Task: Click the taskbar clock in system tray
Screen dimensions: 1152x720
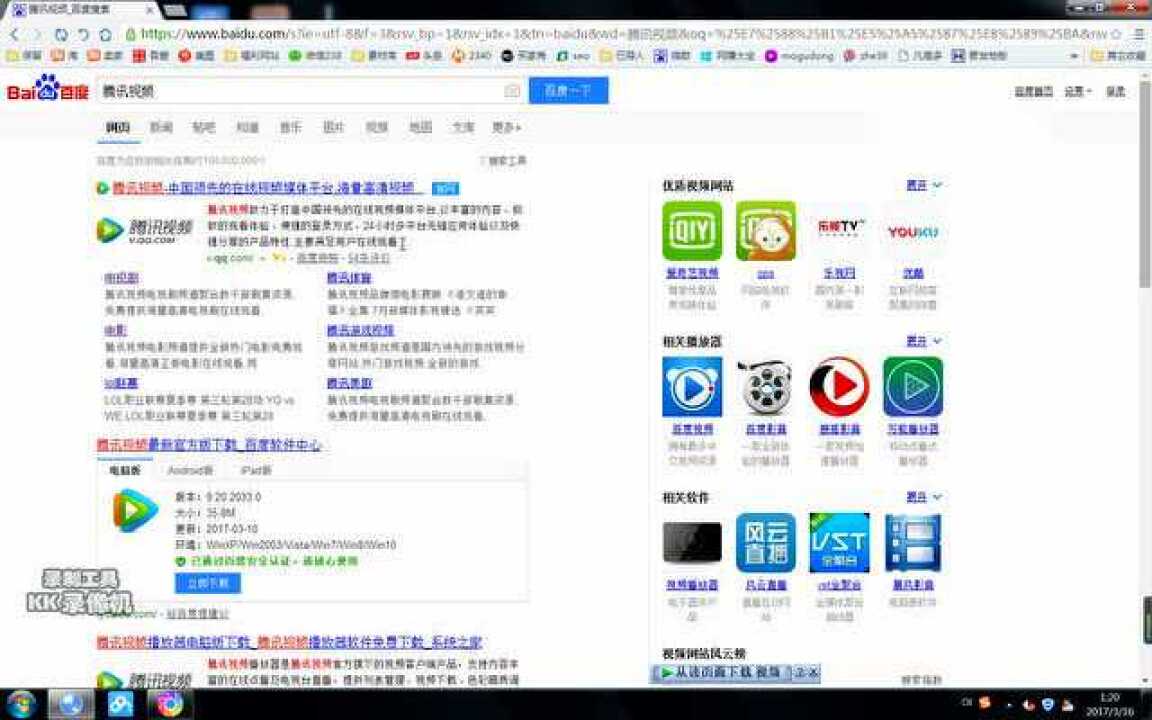Action: pos(1109,705)
